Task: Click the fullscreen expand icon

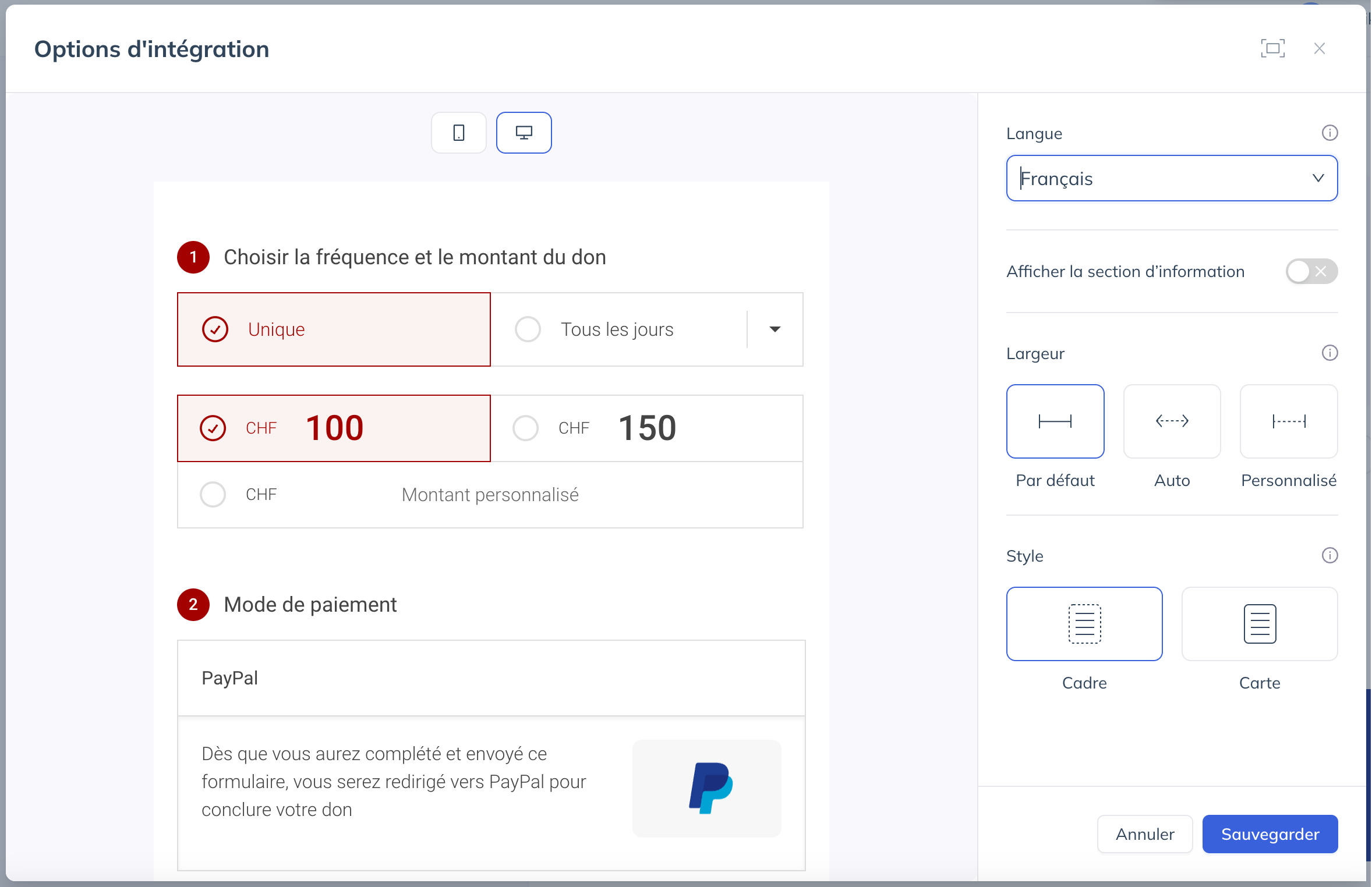Action: (1273, 48)
